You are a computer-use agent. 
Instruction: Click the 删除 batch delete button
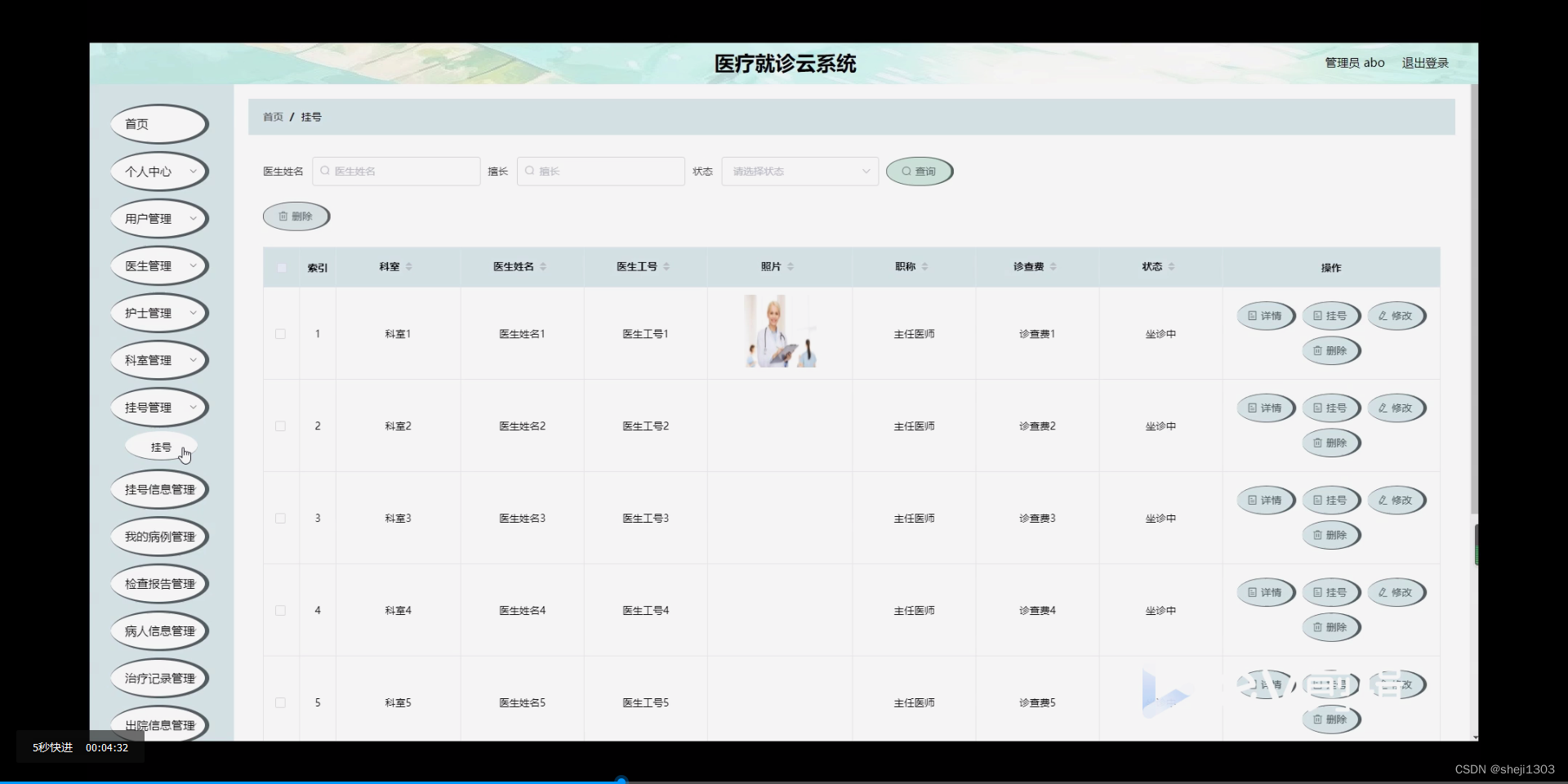pyautogui.click(x=296, y=216)
